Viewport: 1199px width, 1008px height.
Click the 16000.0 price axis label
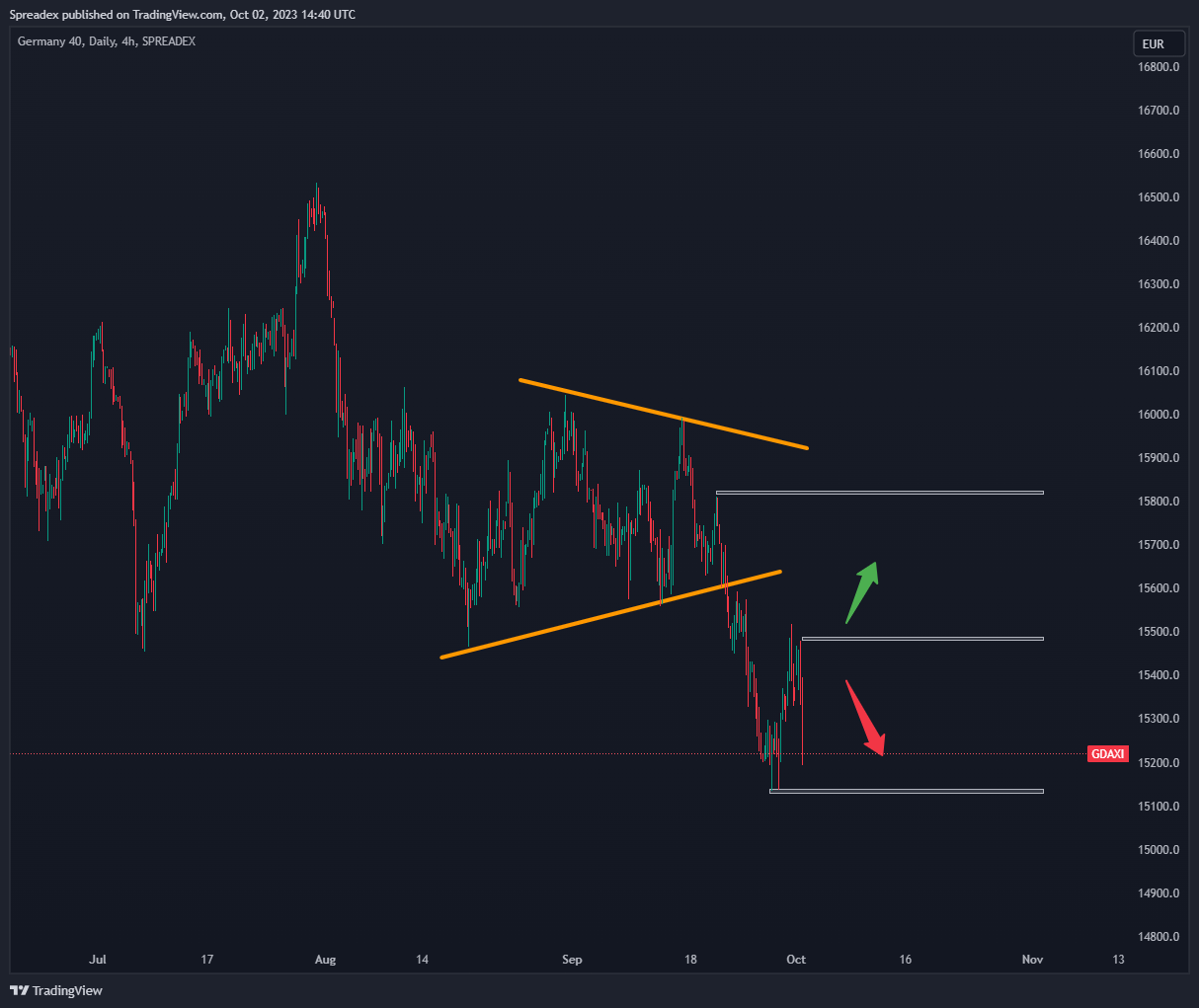pos(1159,415)
